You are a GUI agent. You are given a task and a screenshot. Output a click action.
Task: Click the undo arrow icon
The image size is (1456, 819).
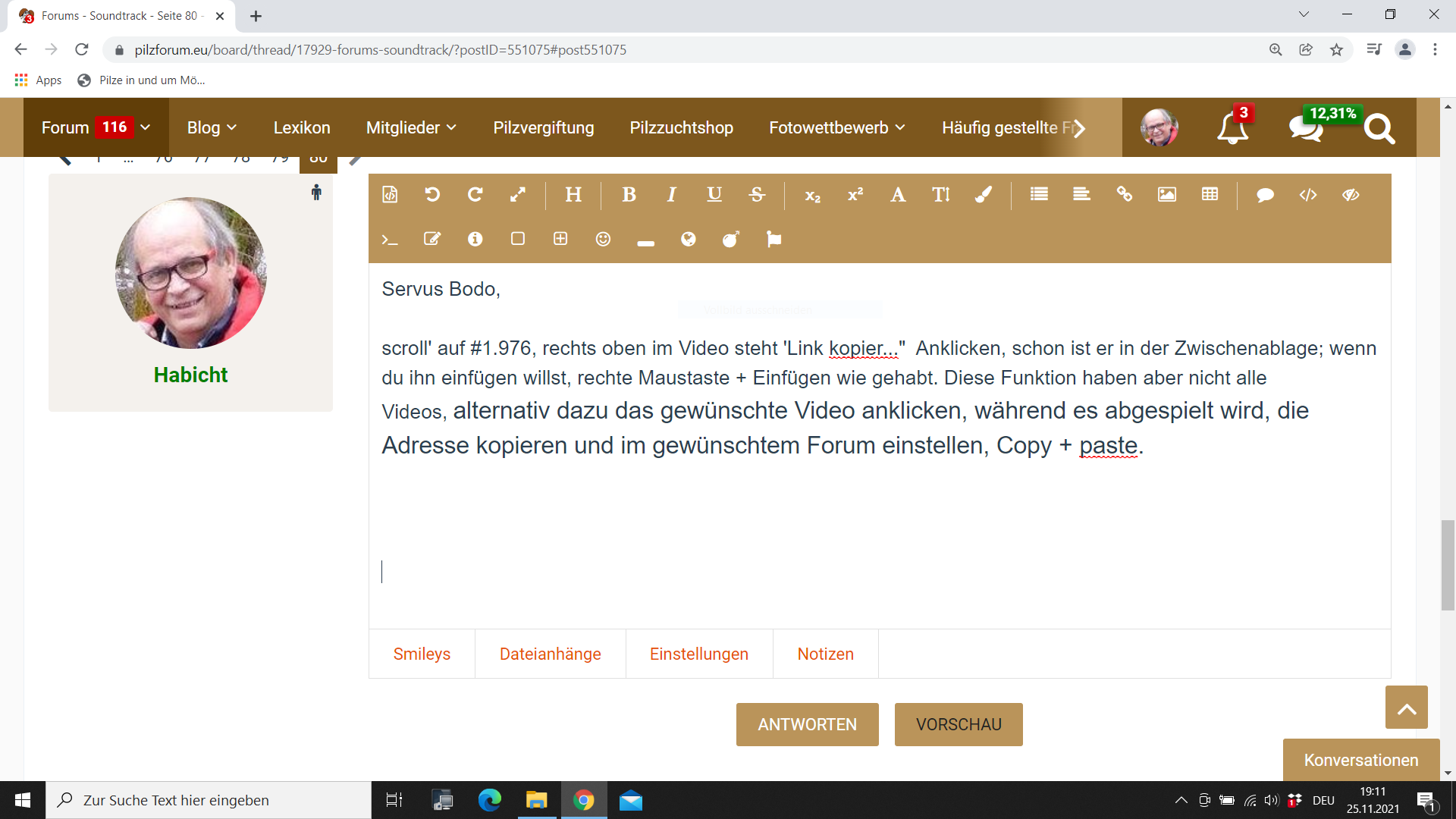432,195
